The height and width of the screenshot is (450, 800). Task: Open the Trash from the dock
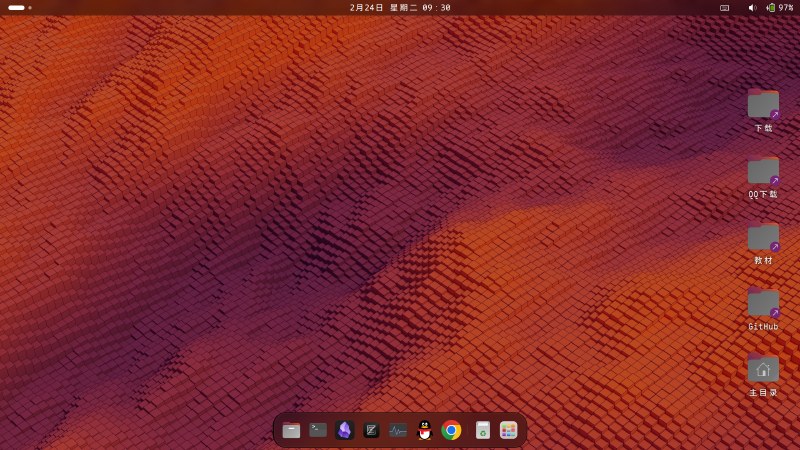(x=483, y=430)
